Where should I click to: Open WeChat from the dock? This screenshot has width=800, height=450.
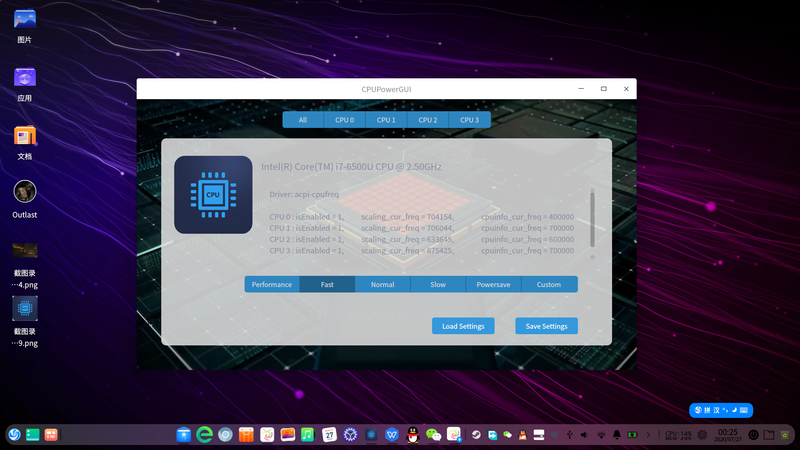pyautogui.click(x=433, y=435)
